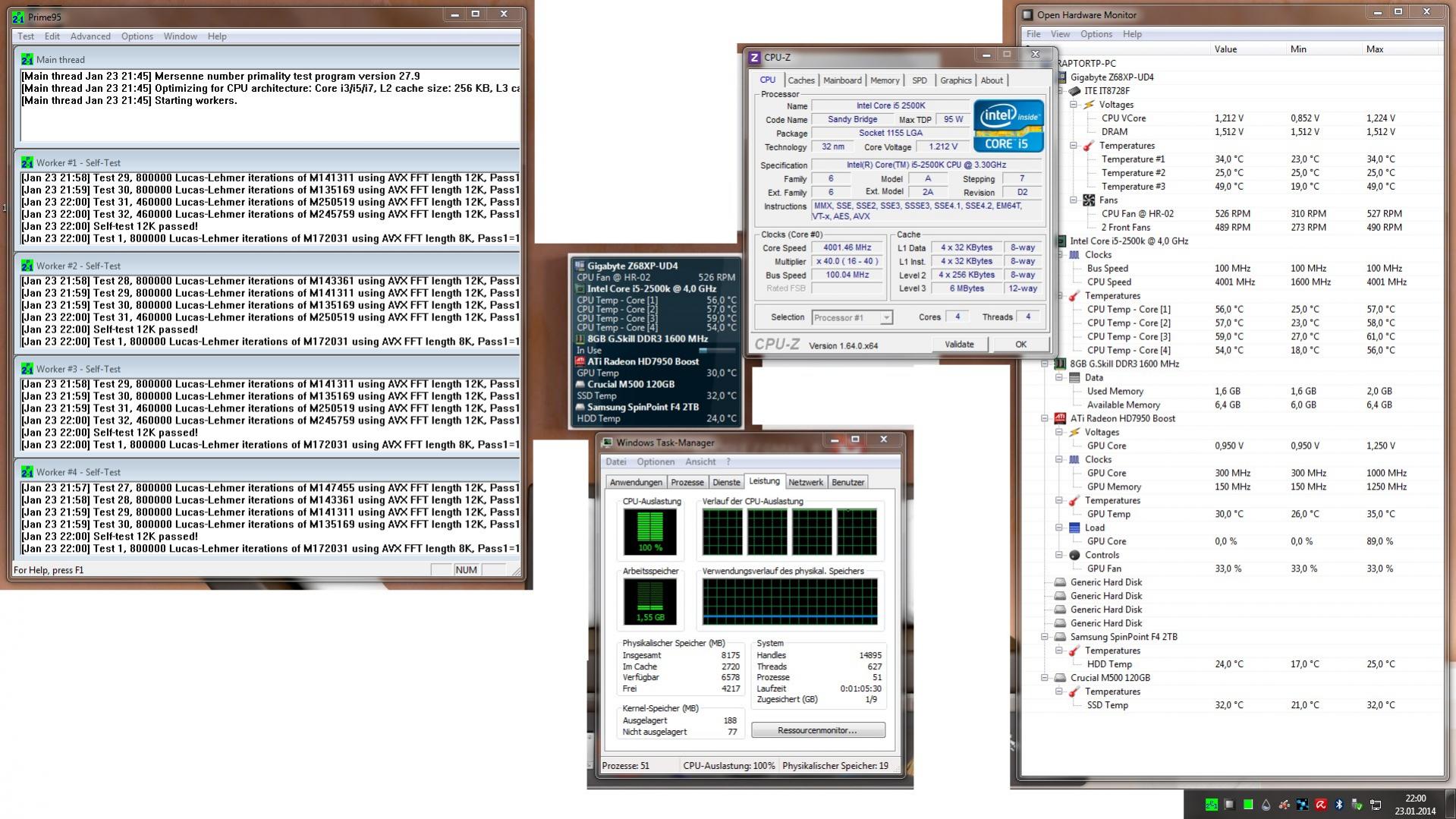Click the ITE IT8728F chip icon

tap(1074, 91)
